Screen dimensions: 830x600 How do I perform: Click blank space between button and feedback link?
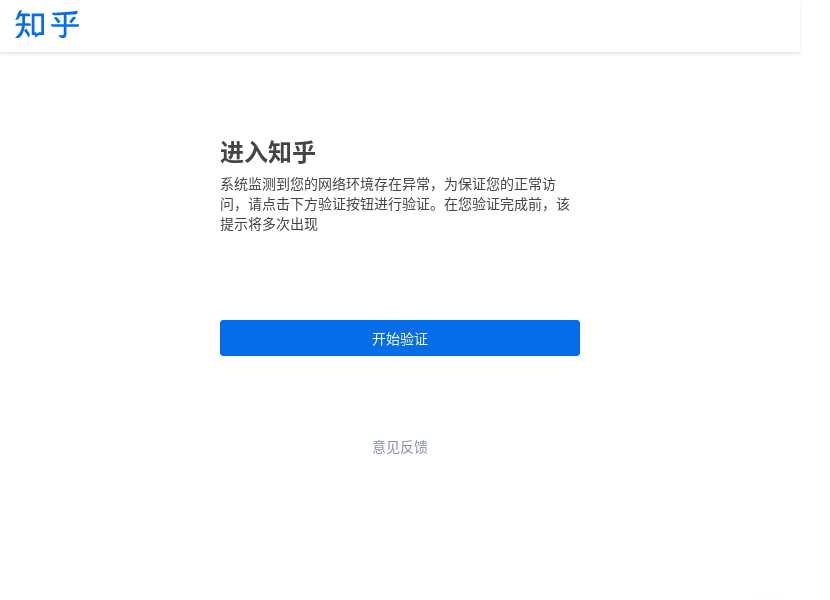tap(400, 397)
